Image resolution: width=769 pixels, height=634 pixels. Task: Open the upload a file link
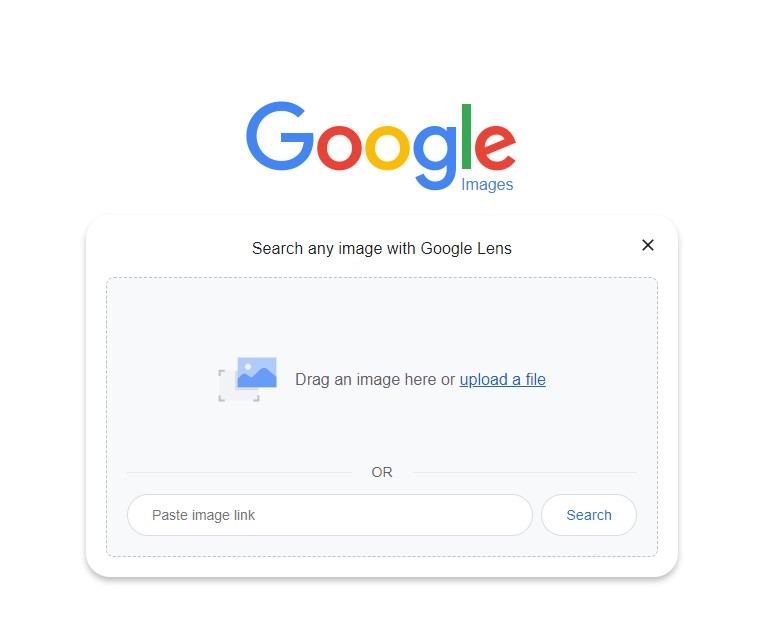pyautogui.click(x=502, y=380)
